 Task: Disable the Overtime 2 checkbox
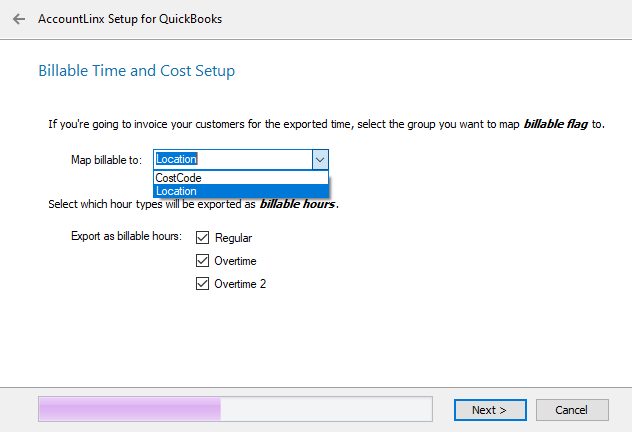(203, 284)
